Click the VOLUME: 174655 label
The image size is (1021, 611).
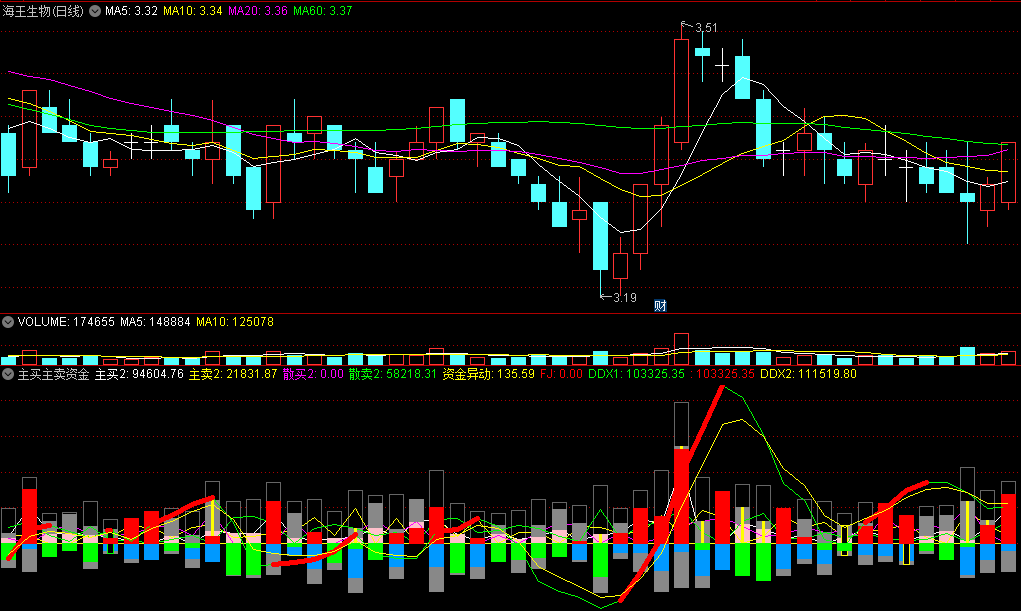[x=66, y=322]
